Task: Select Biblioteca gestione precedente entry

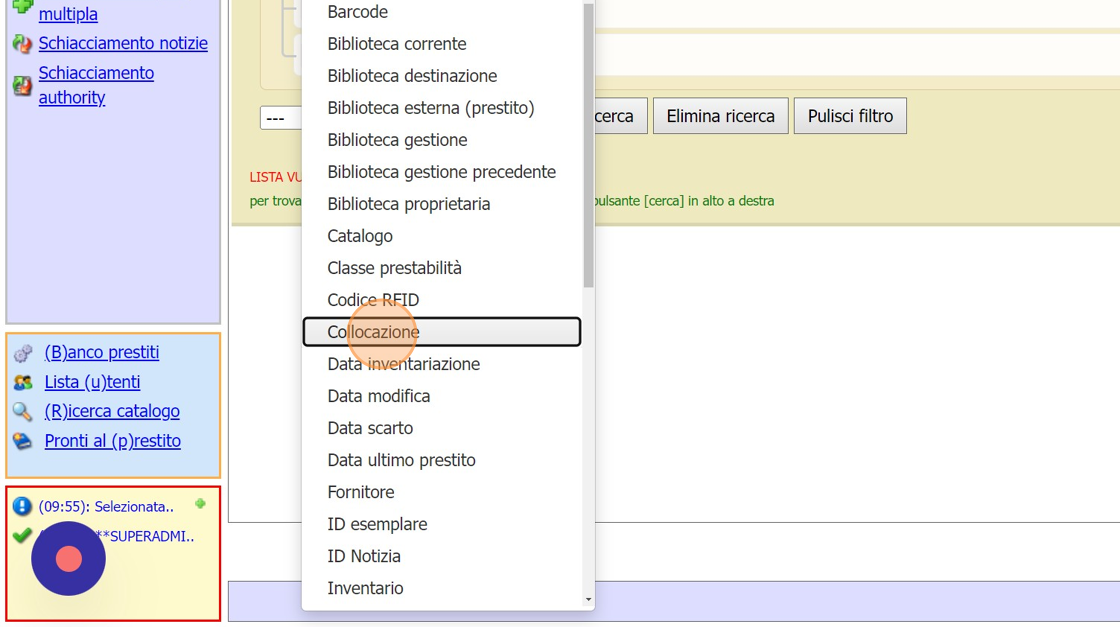Action: click(x=441, y=172)
